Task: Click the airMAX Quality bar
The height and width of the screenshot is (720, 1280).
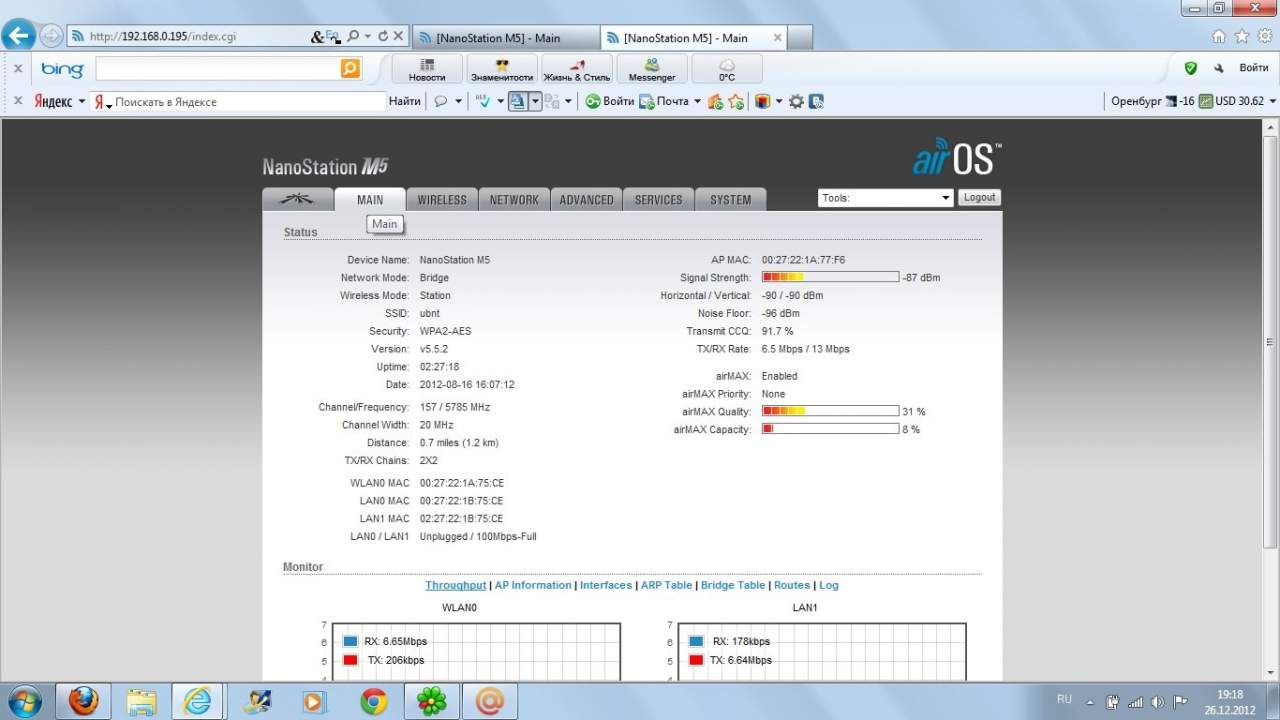Action: [x=830, y=411]
